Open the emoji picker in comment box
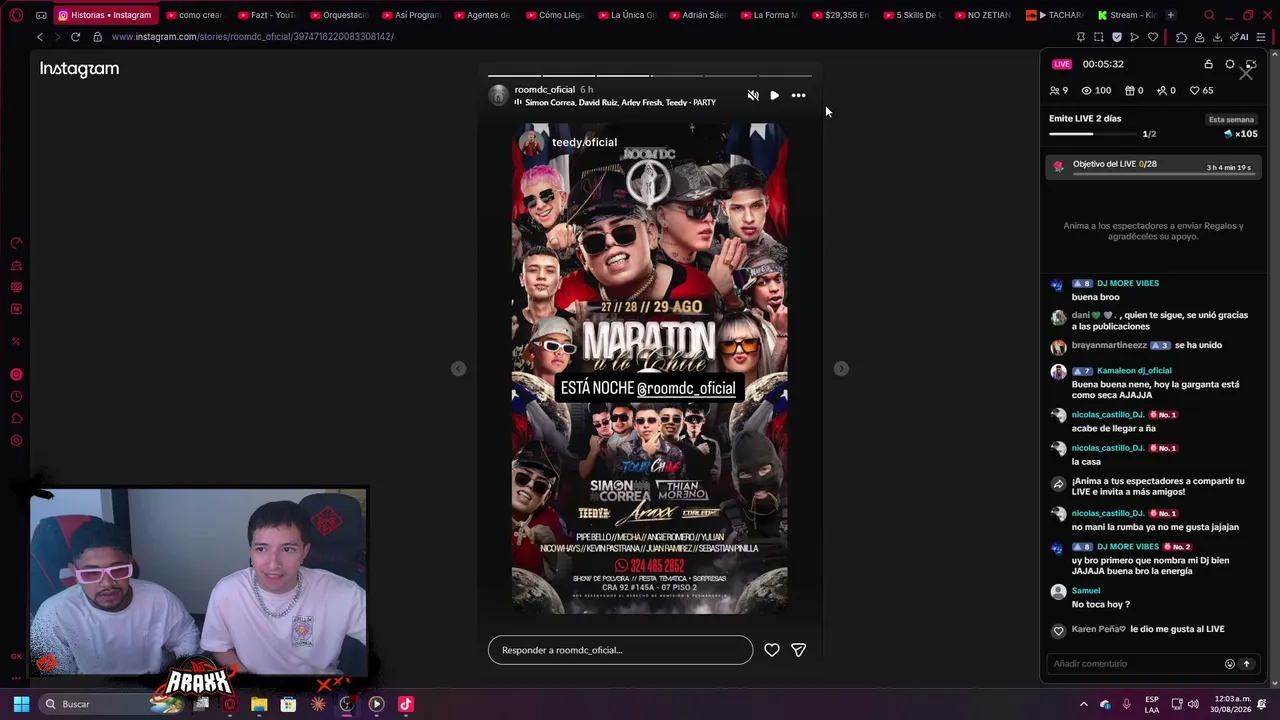 1230,664
